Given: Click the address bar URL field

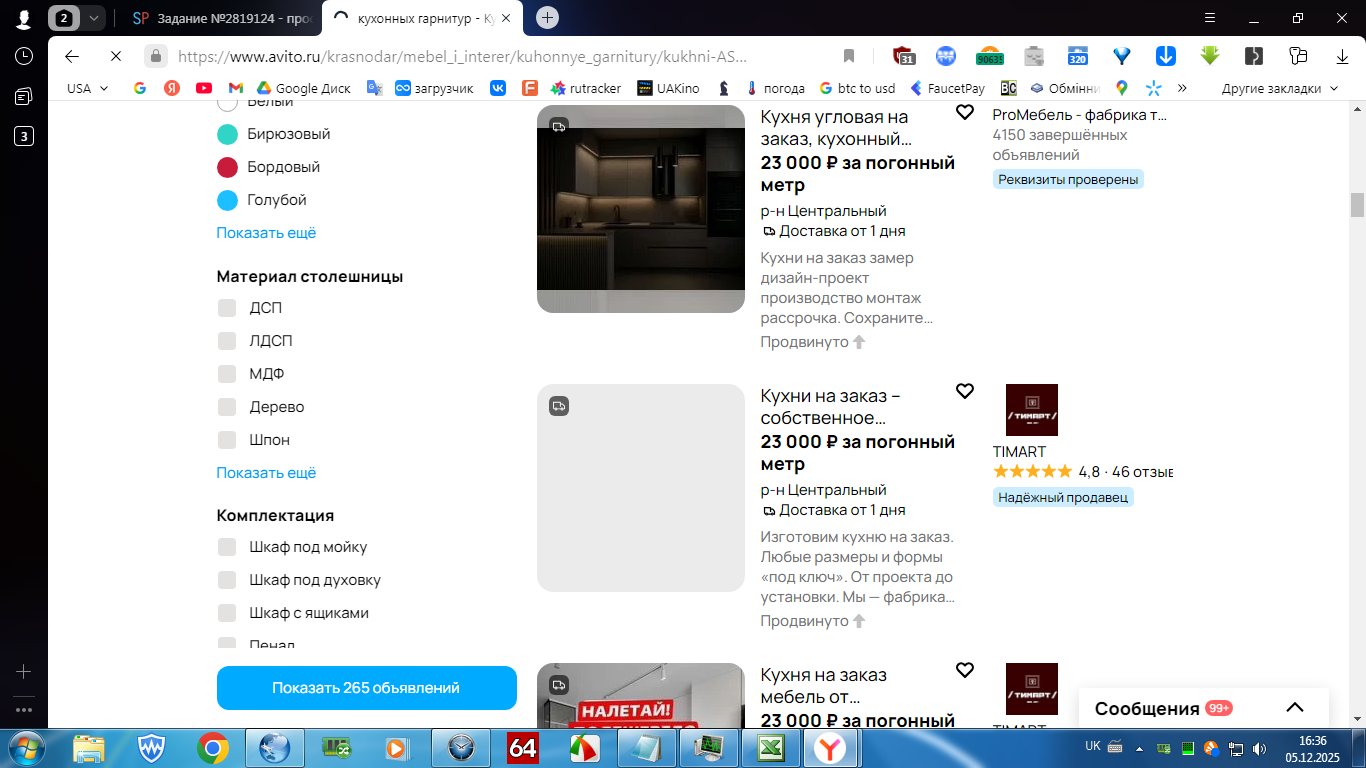Looking at the screenshot, I should pos(461,56).
